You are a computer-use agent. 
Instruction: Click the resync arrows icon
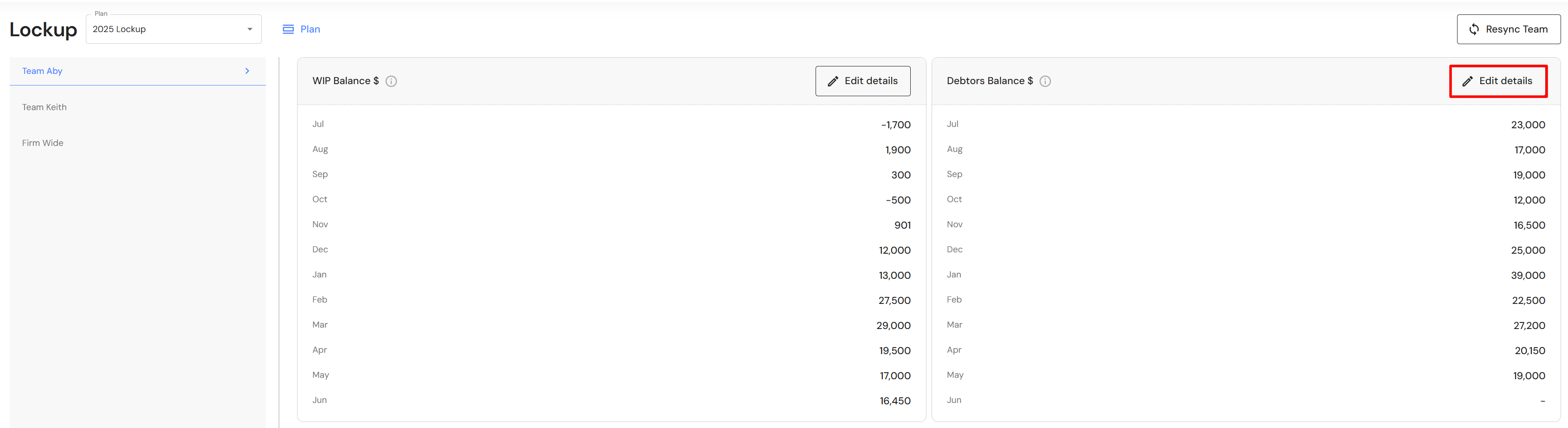(1474, 29)
